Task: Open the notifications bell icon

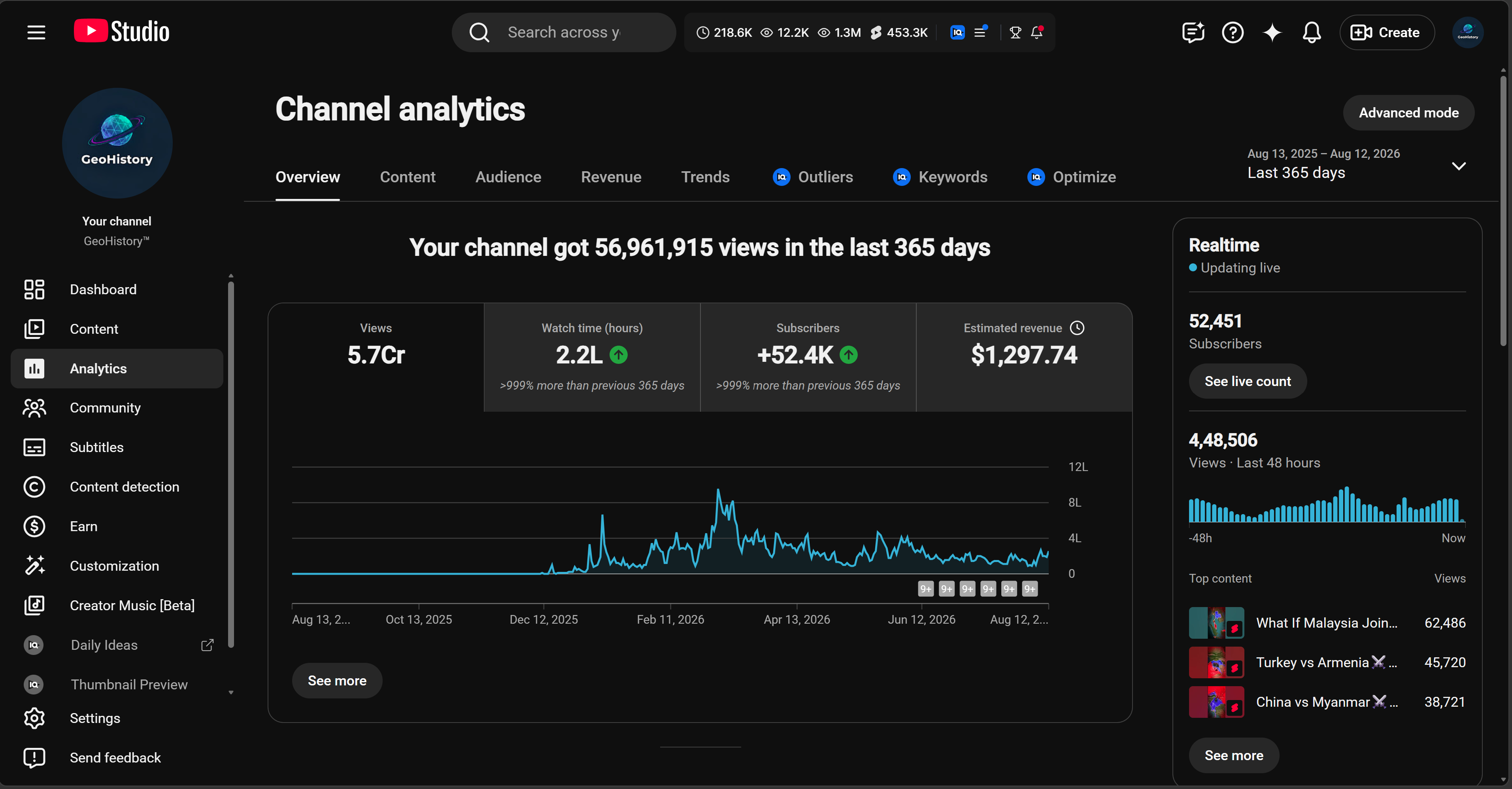Action: click(x=1311, y=32)
